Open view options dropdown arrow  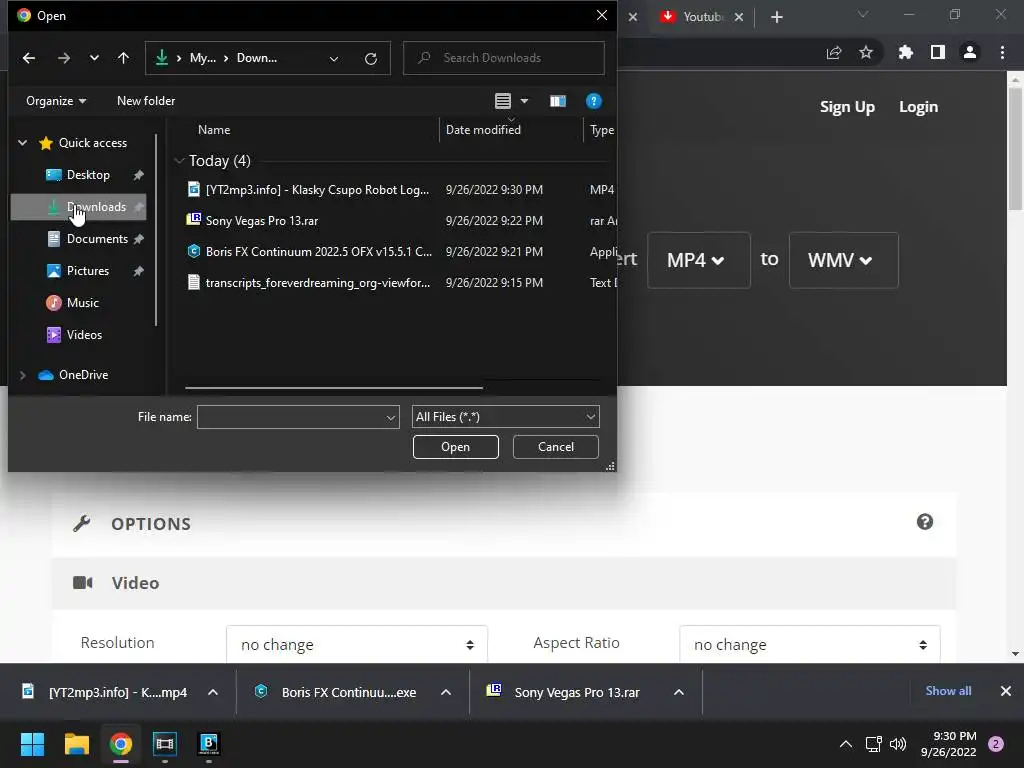[524, 101]
